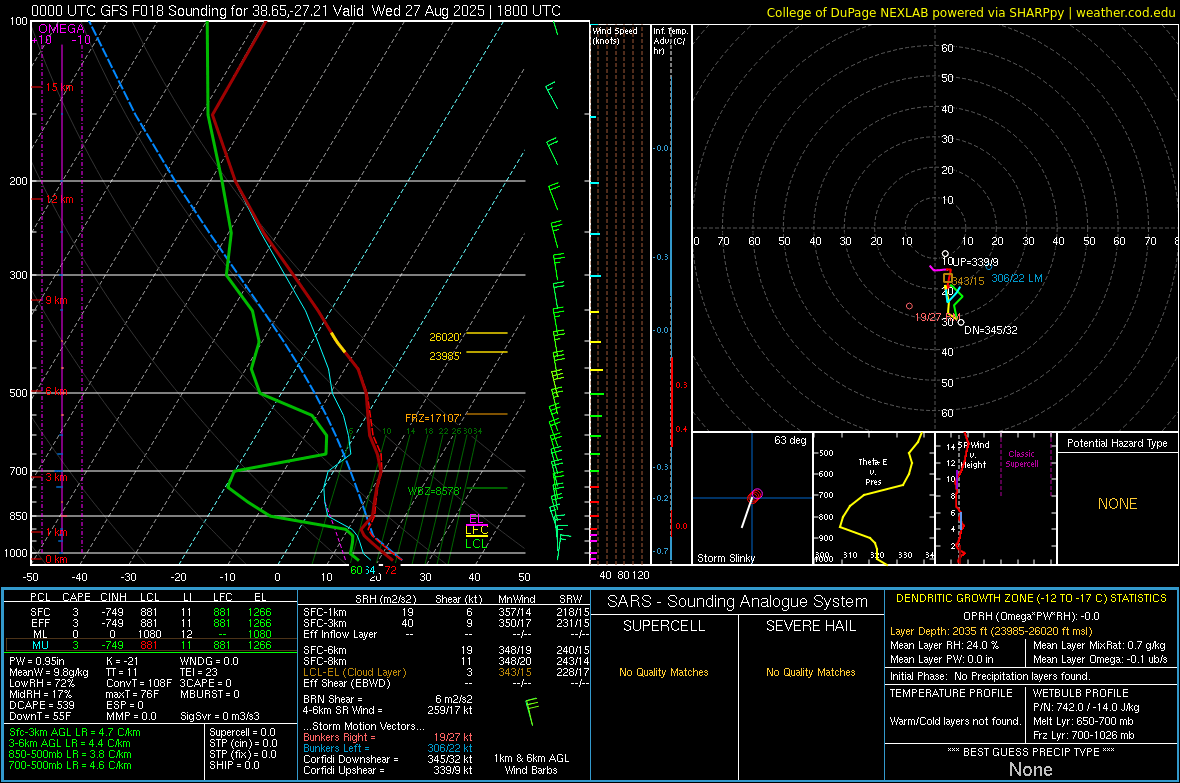Click the DN=345/32 hodograph label
Viewport: 1180px width, 783px height.
coord(990,330)
